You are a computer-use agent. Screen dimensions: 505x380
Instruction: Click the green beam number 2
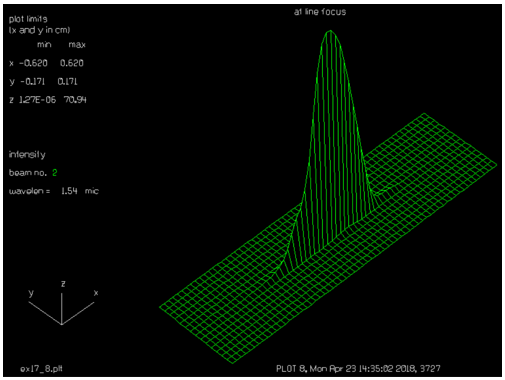pos(55,173)
